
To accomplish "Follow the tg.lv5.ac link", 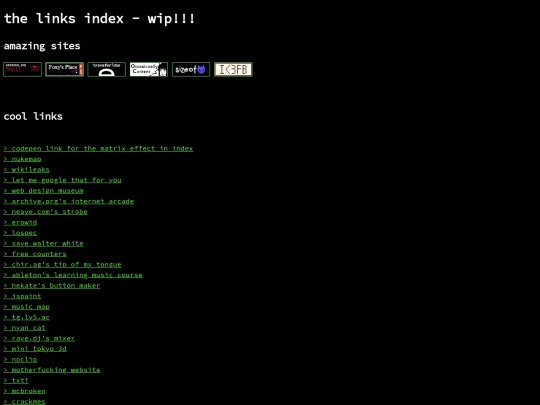I will 27,317.
